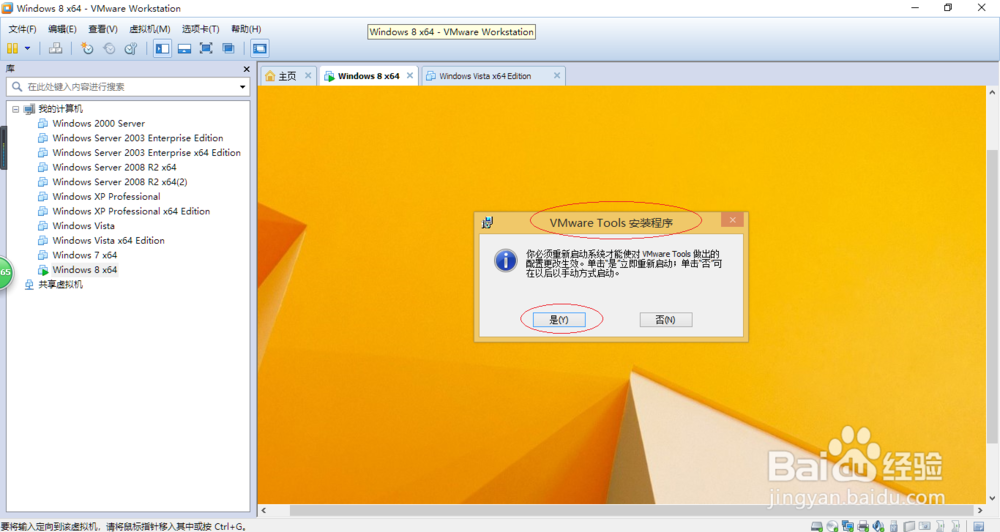Screen dimensions: 1000x532
Task: Click the revert to snapshot icon
Action: (109, 48)
